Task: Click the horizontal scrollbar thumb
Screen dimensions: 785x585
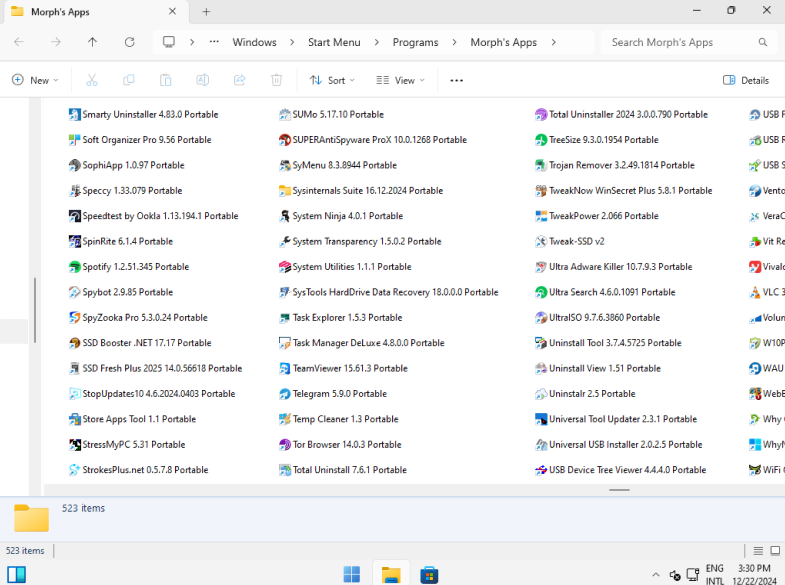Action: [619, 490]
